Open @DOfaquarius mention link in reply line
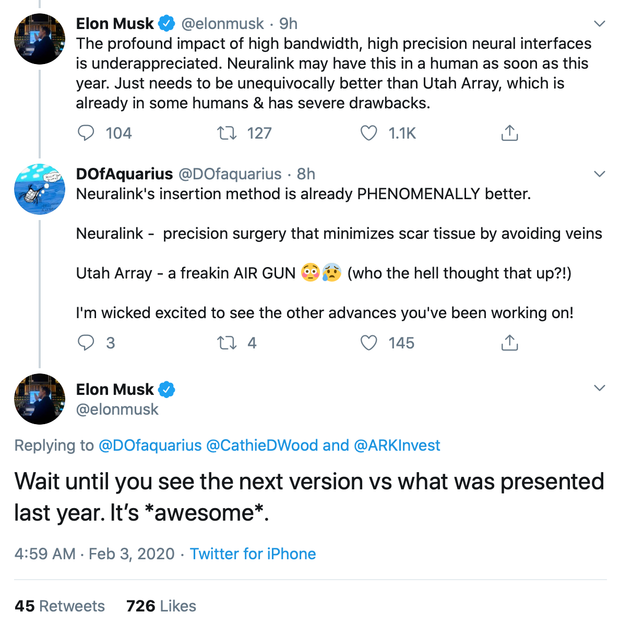620x629 pixels. click(150, 445)
